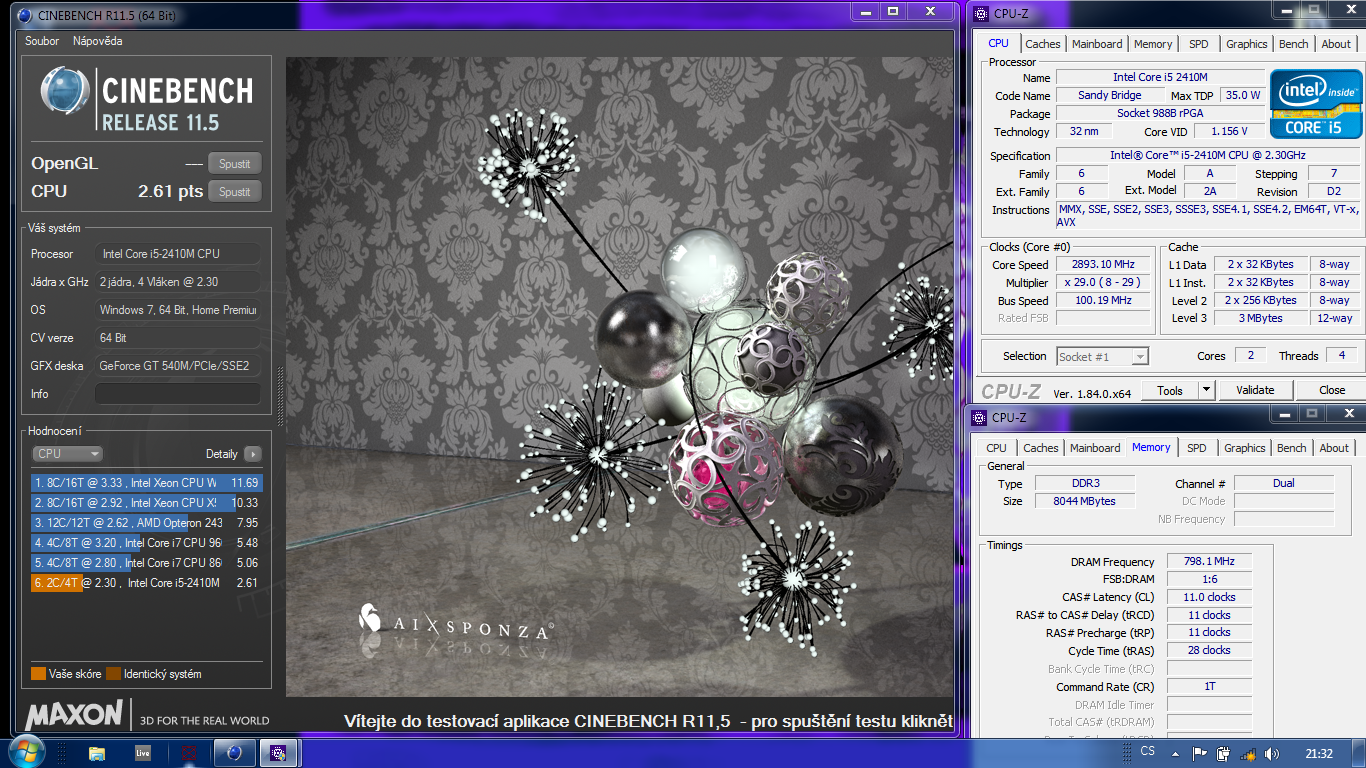Click CPU-Z title icon in processor window

point(981,14)
